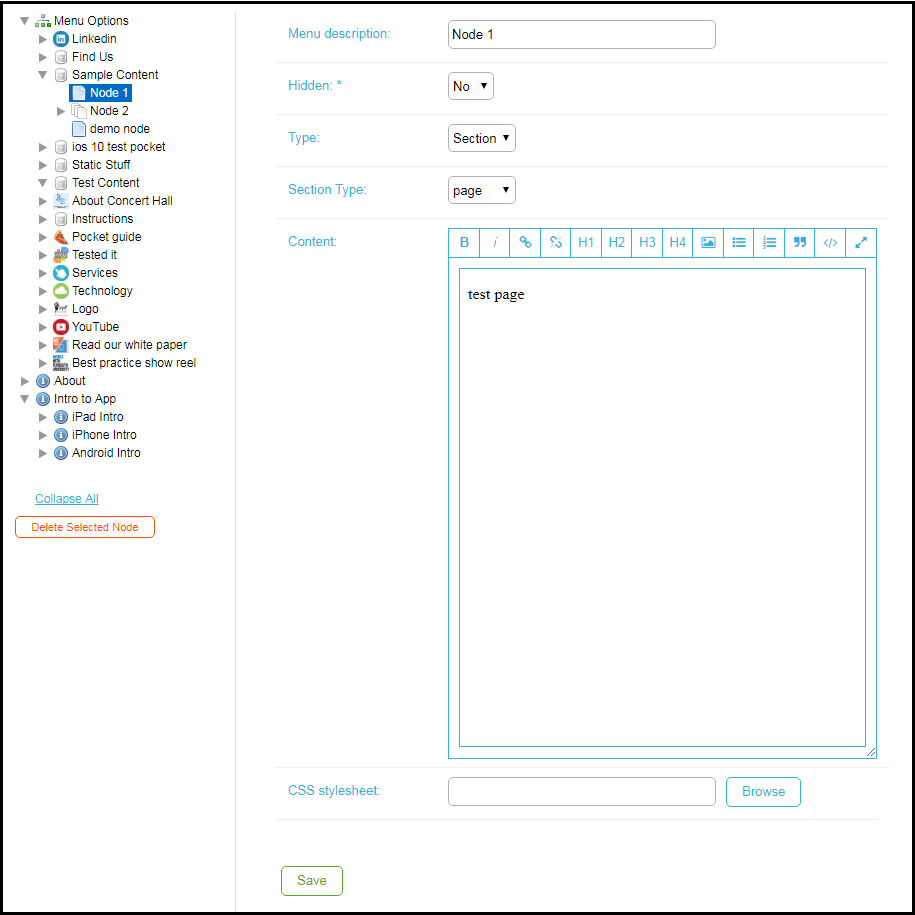915x915 pixels.
Task: Apply H3 heading style
Action: coord(647,243)
